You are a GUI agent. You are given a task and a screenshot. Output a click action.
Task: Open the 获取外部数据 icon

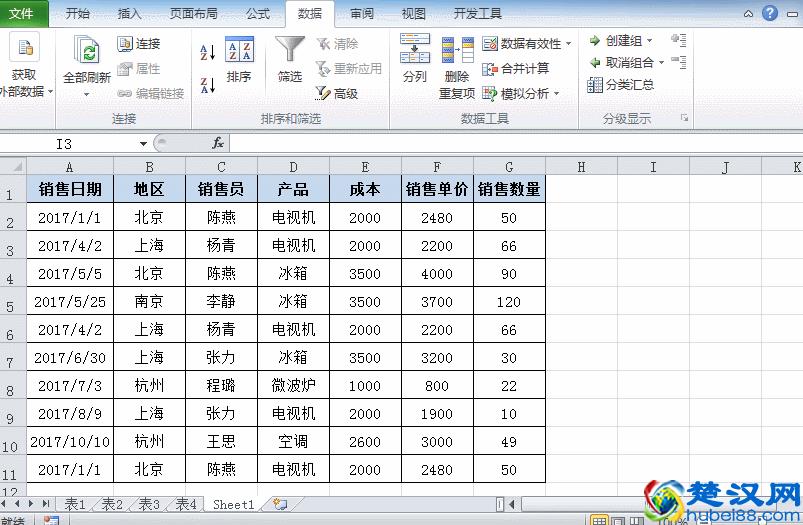pos(24,47)
